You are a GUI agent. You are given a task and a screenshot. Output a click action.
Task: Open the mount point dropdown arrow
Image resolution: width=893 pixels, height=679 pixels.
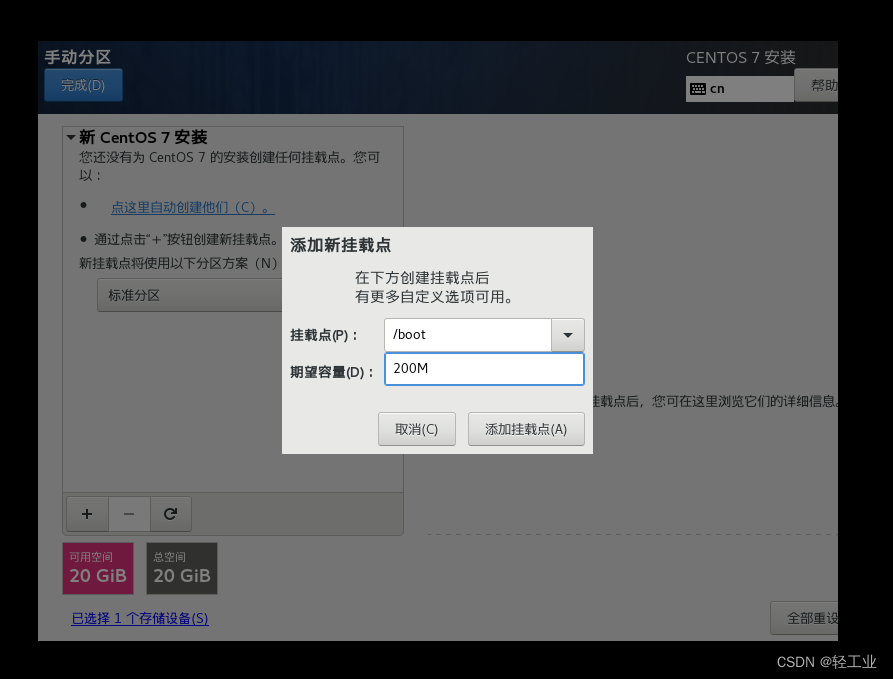pyautogui.click(x=568, y=335)
